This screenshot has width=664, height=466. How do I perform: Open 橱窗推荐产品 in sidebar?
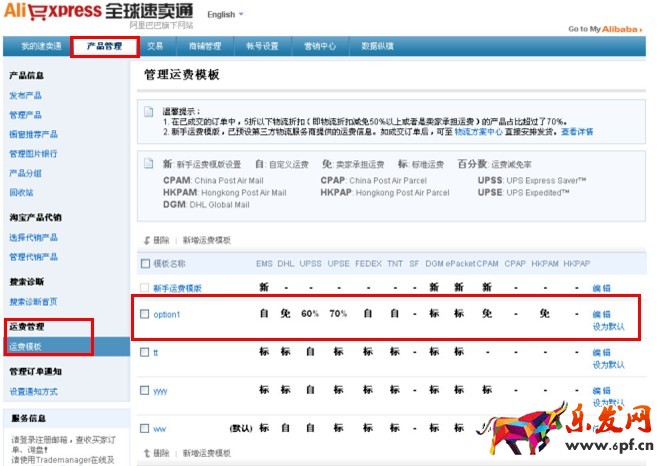click(x=33, y=134)
